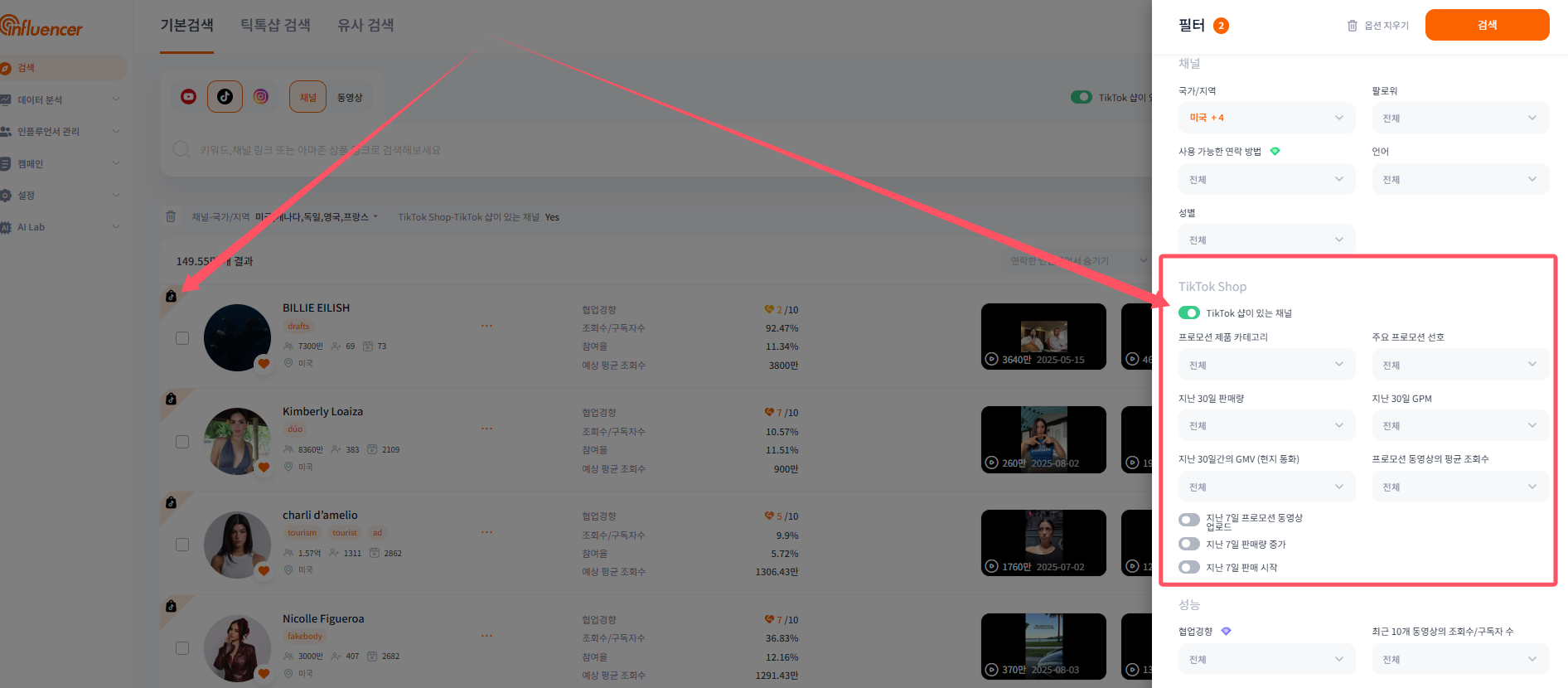
Task: Open the 국가/지역 dropdown showing 미국 +4
Action: pos(1266,118)
